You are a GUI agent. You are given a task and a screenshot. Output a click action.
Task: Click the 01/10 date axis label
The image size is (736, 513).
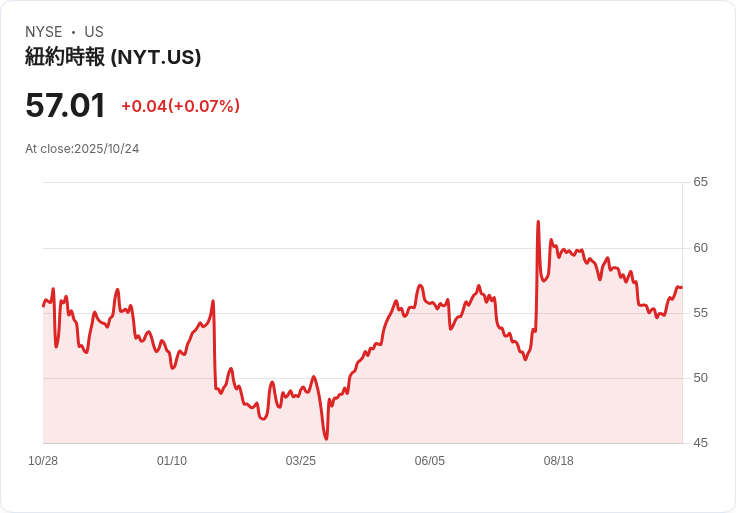pos(172,461)
